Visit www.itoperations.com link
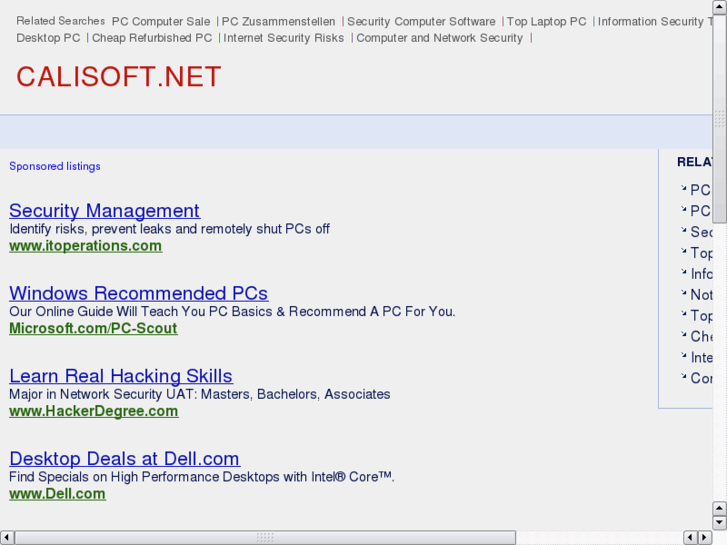The height and width of the screenshot is (545, 727). coord(86,246)
